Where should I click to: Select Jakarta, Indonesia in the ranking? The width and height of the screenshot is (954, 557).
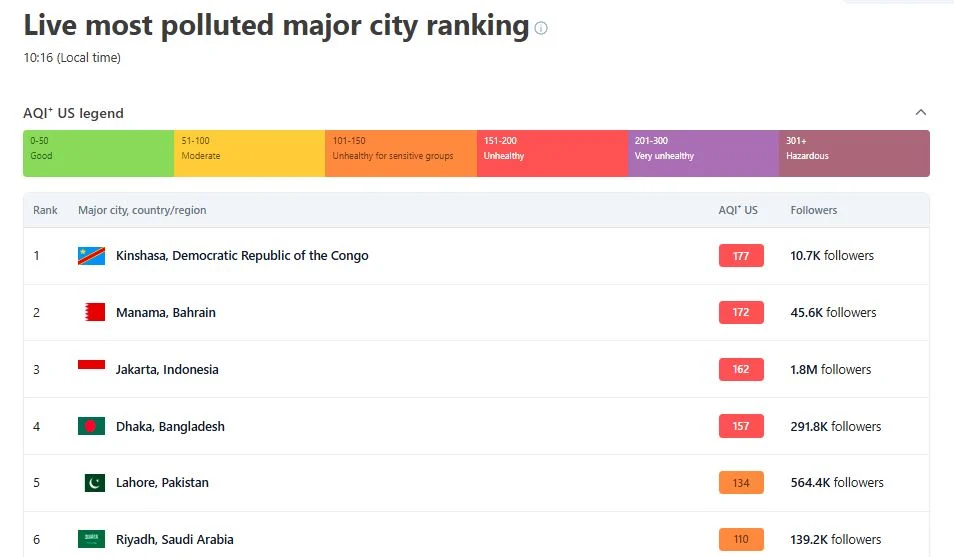(167, 370)
